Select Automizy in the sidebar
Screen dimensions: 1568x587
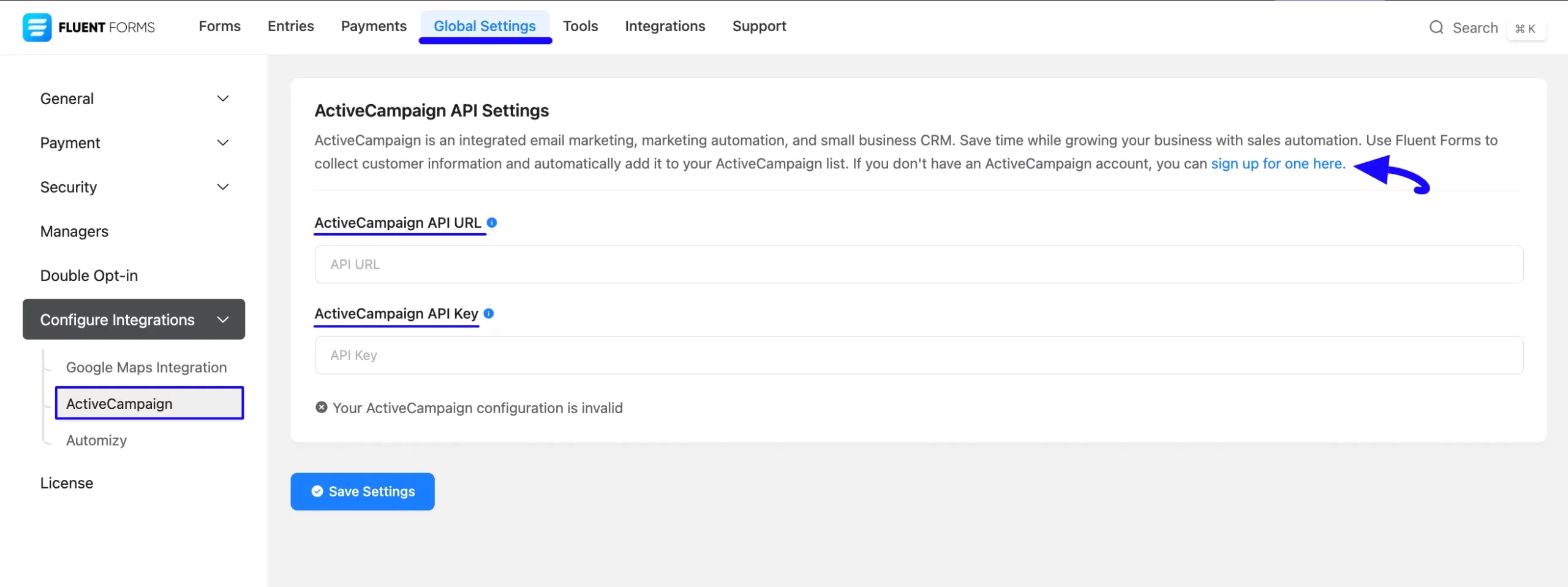click(96, 441)
